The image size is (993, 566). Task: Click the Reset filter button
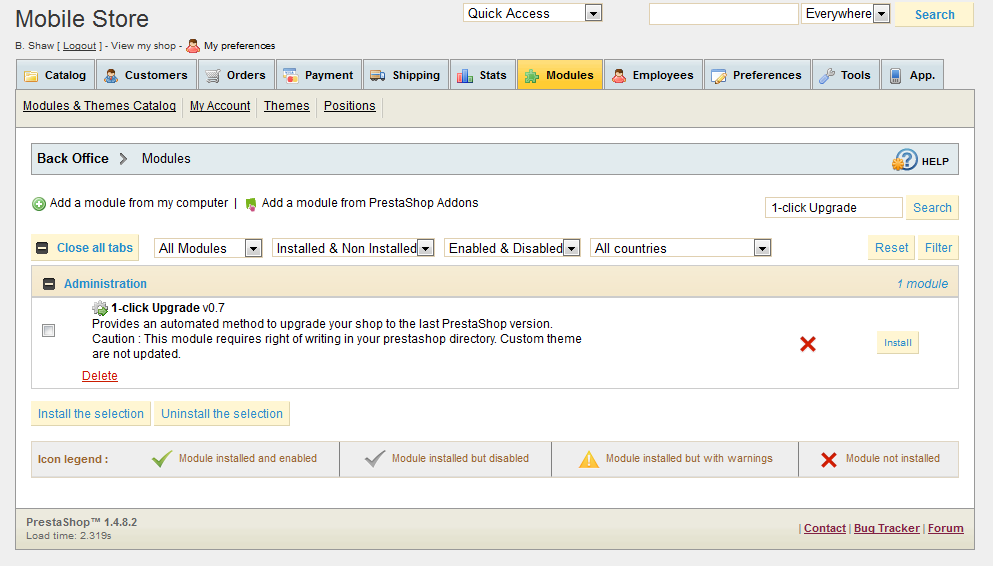tap(891, 248)
